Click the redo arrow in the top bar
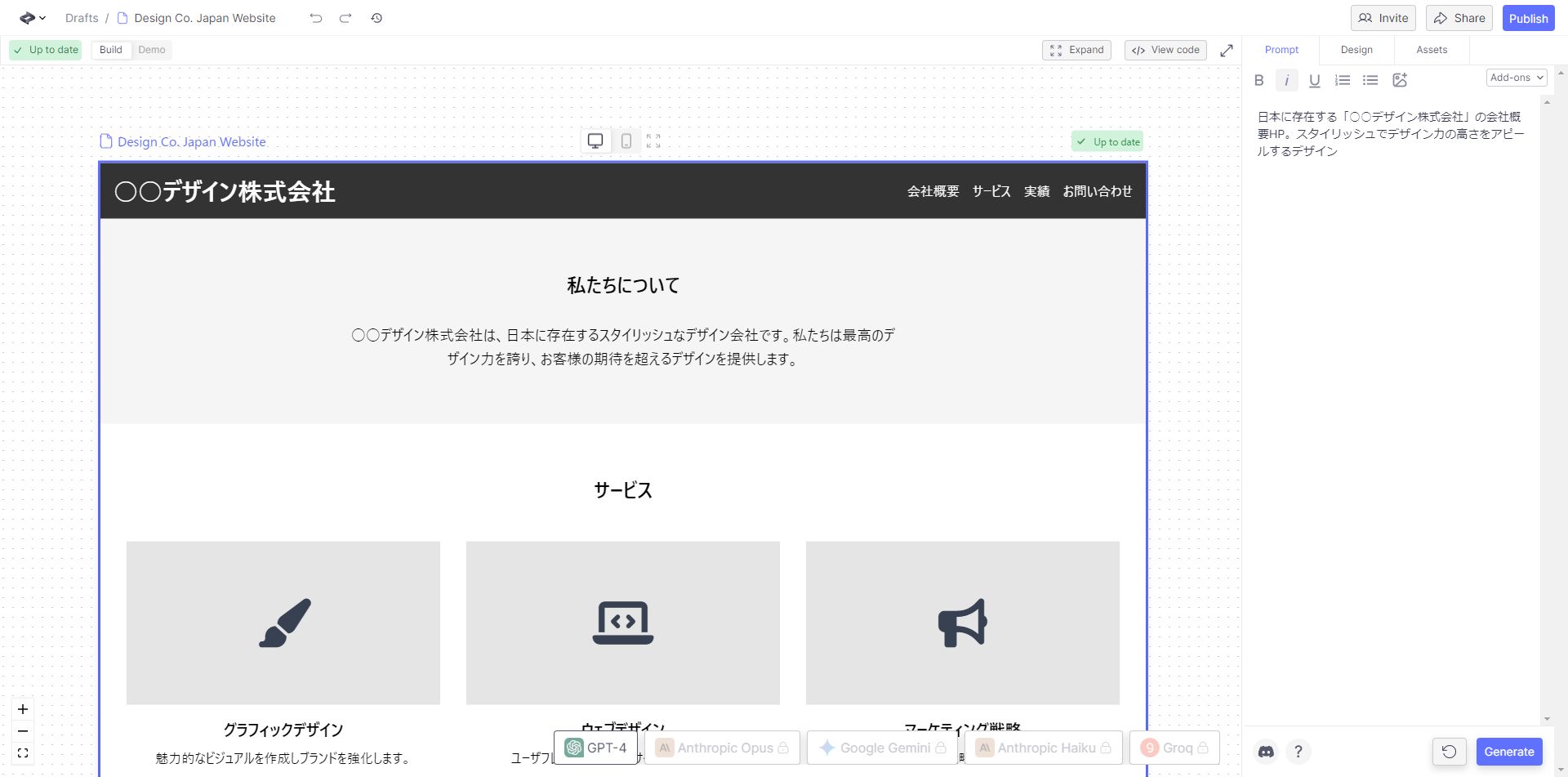Viewport: 1568px width, 777px height. pos(345,17)
